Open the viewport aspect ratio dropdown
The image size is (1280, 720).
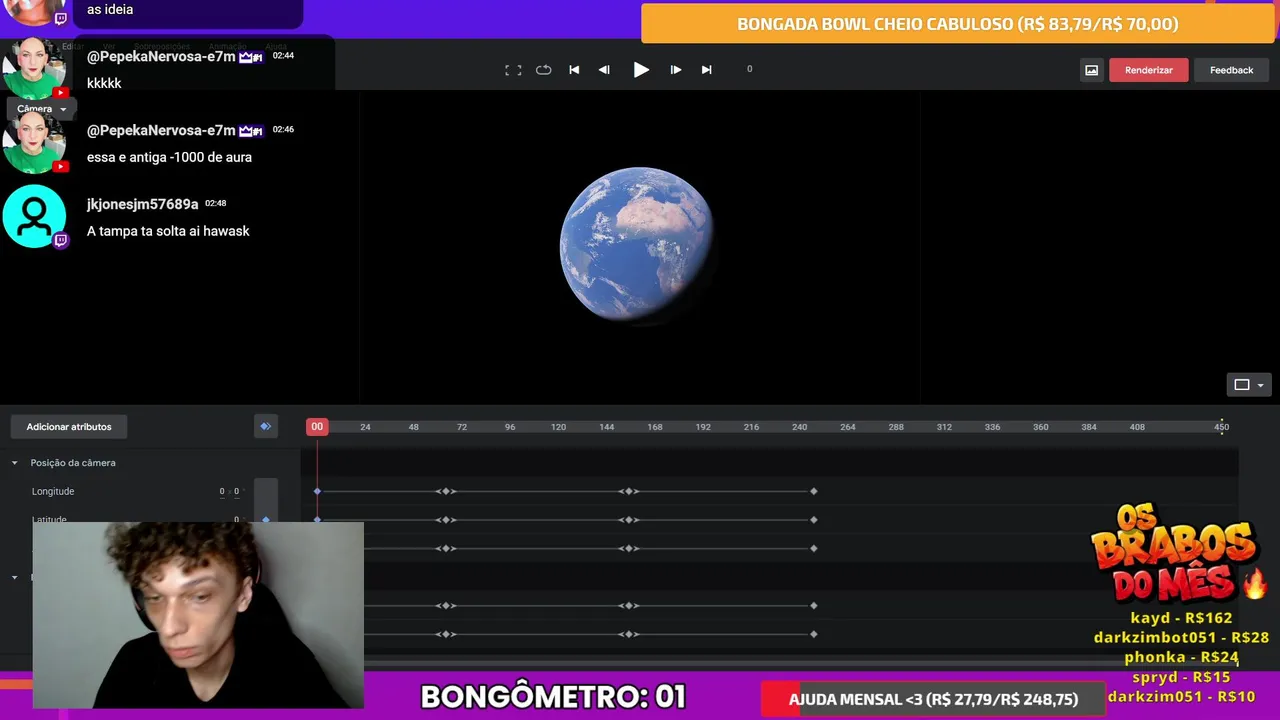click(1249, 385)
